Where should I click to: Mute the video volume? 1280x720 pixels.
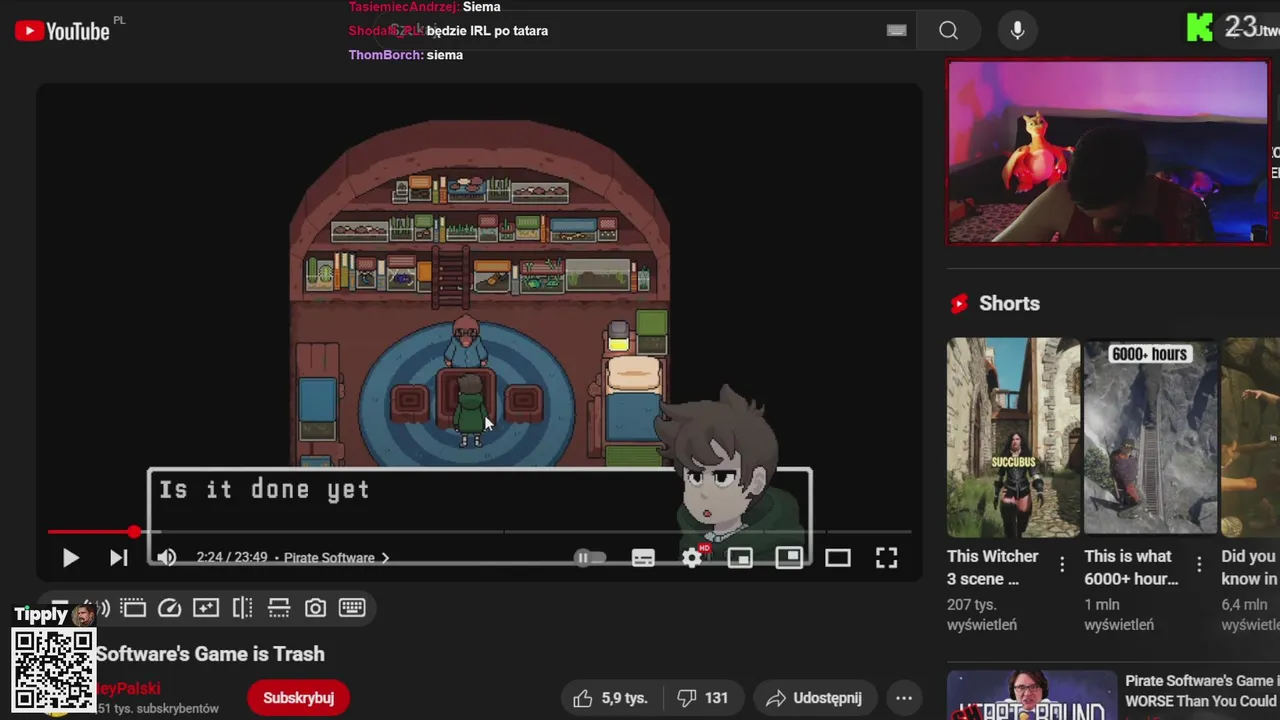pyautogui.click(x=166, y=558)
